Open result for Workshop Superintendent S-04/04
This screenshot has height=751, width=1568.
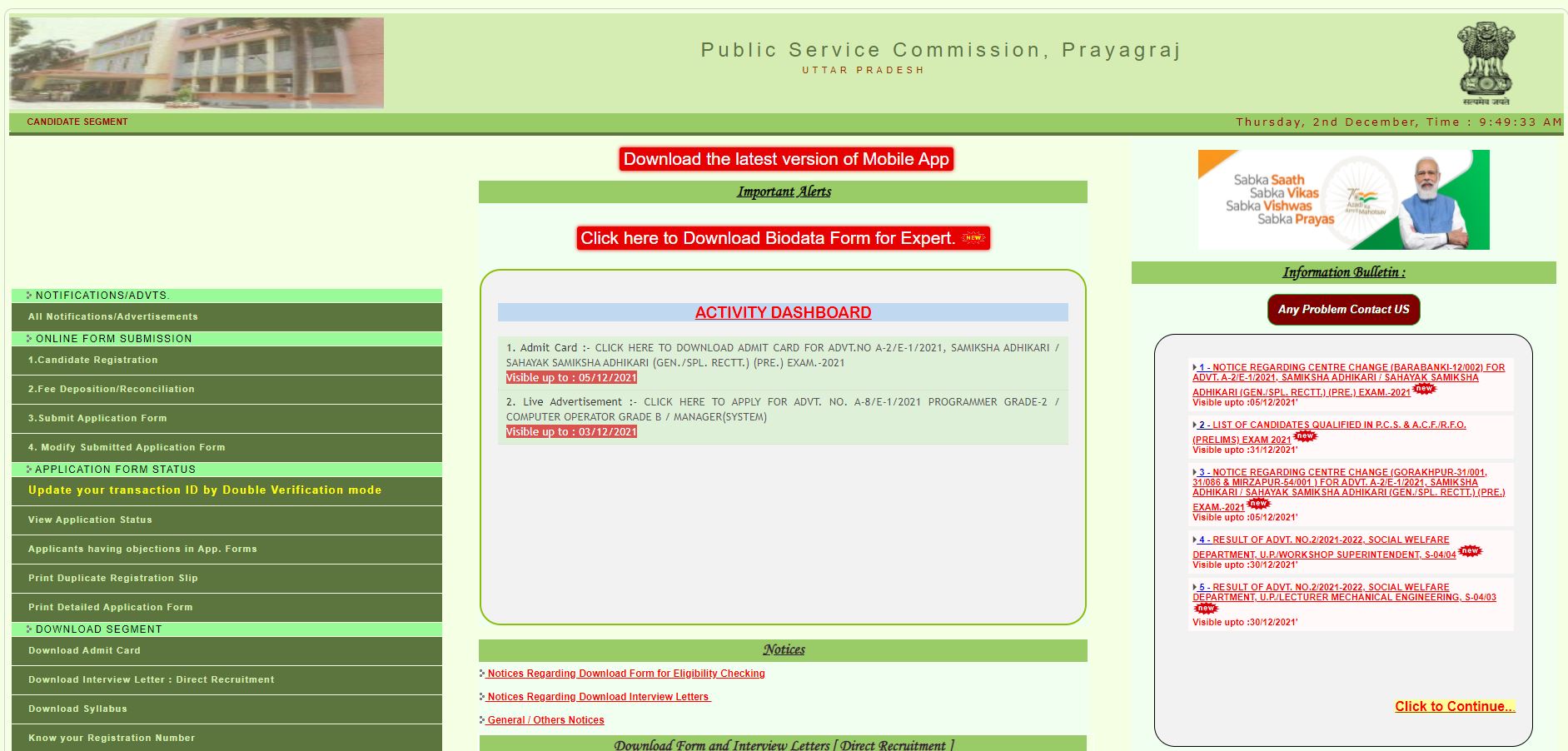[x=1324, y=547]
